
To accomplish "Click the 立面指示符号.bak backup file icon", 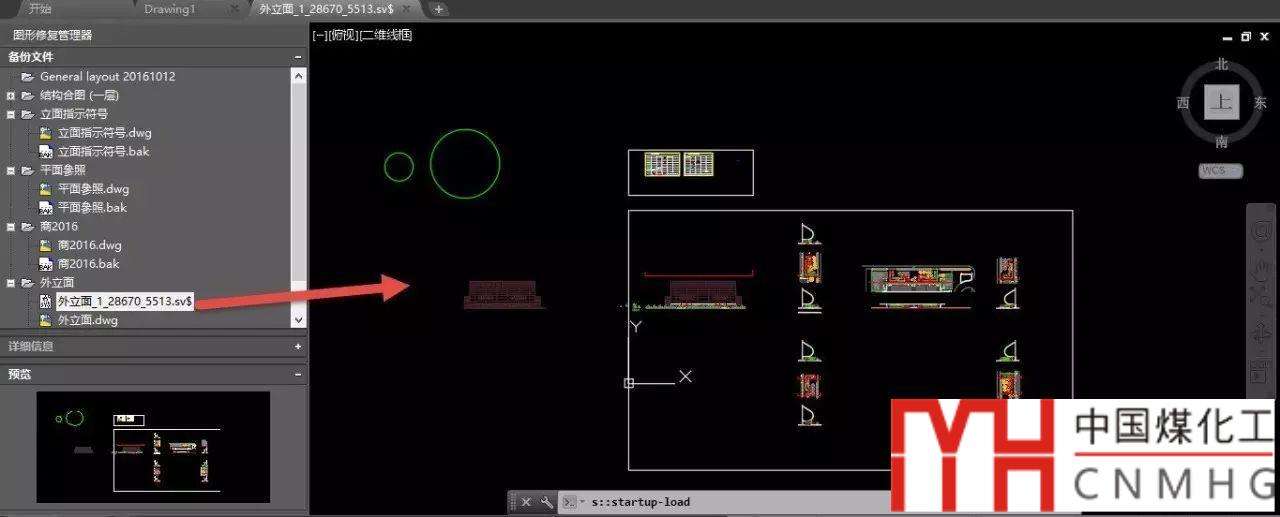I will click(x=45, y=152).
